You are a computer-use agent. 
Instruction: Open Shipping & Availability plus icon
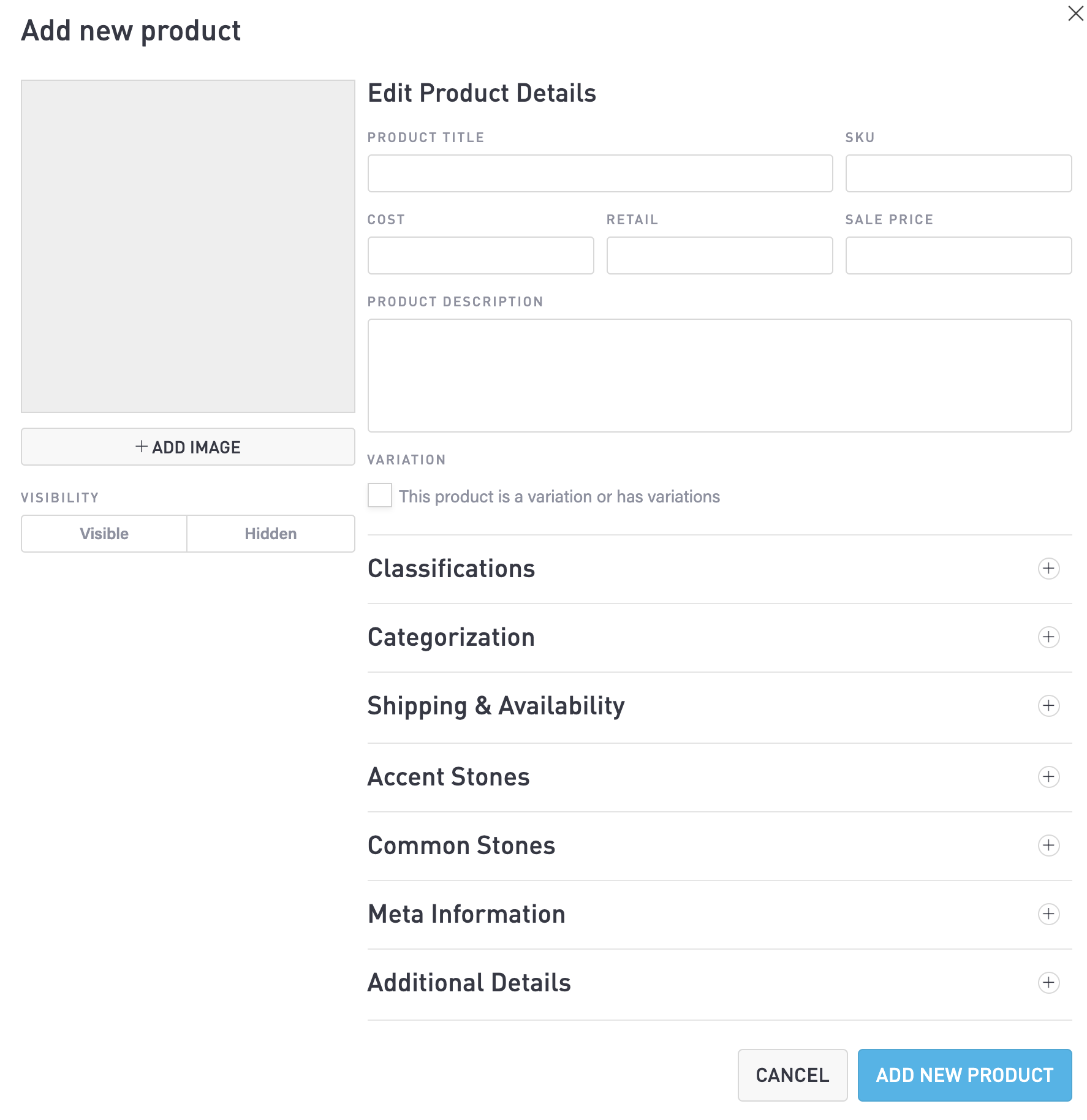(x=1048, y=706)
